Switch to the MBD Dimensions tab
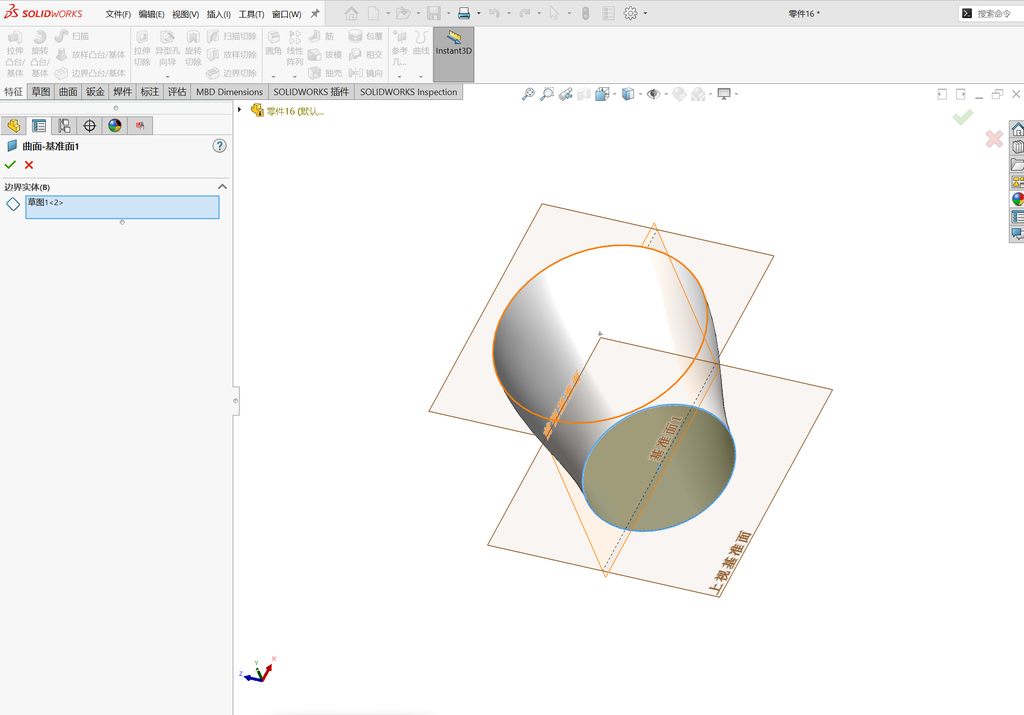Image resolution: width=1024 pixels, height=715 pixels. point(229,92)
